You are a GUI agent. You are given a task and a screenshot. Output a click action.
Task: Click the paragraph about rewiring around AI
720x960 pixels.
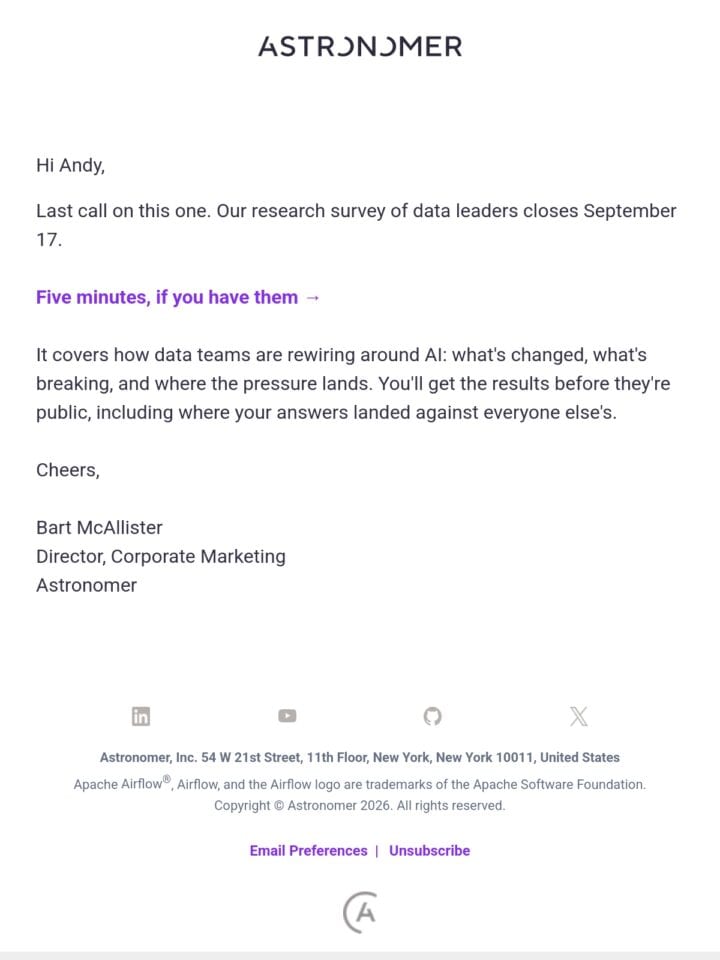353,383
